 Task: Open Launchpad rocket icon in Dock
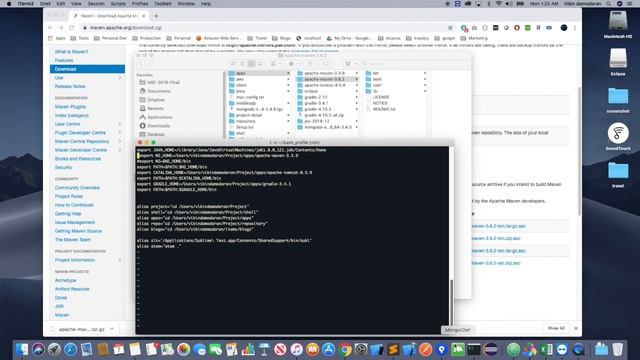pos(54,349)
